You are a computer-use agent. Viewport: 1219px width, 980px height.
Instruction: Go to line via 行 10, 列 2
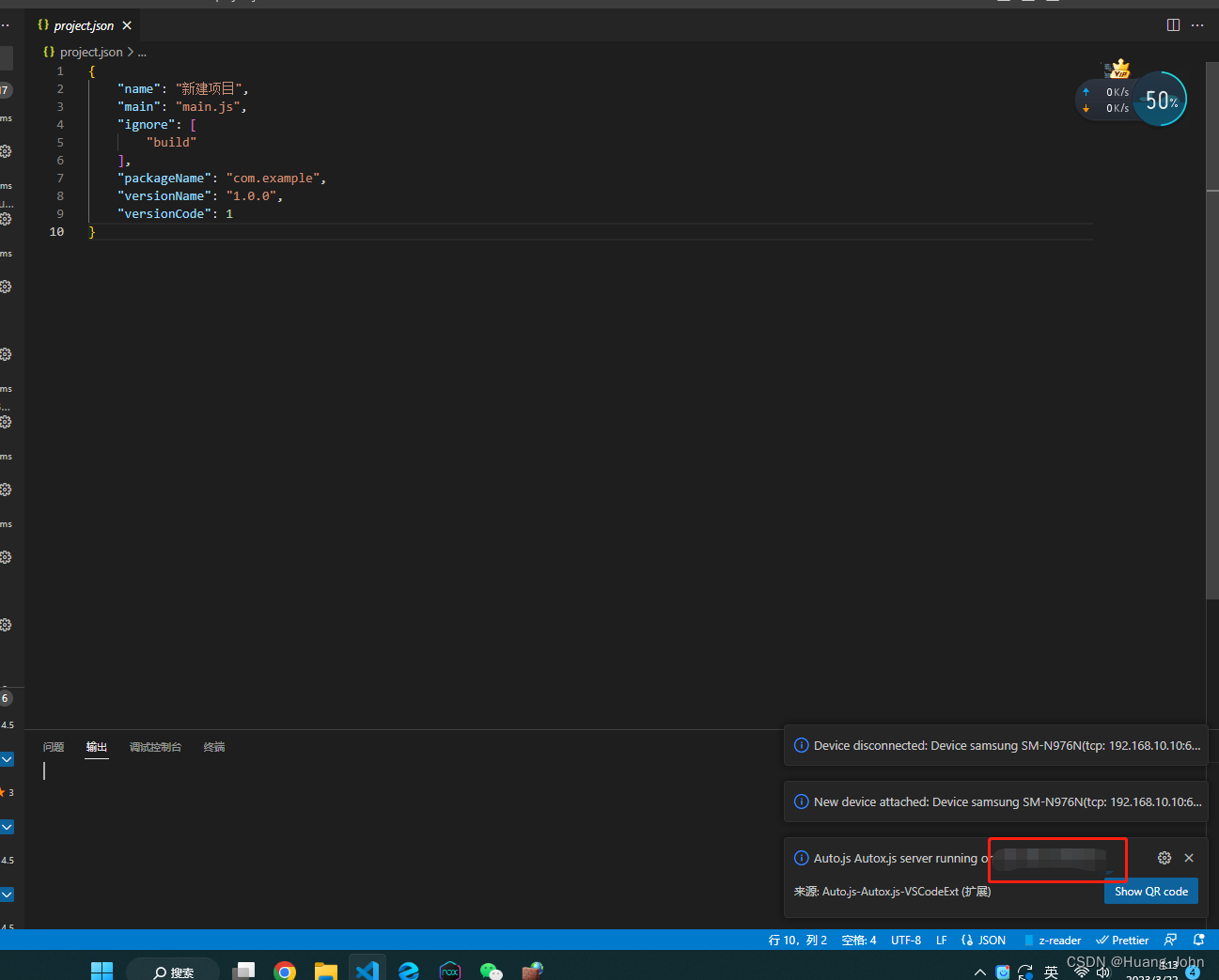tap(798, 941)
